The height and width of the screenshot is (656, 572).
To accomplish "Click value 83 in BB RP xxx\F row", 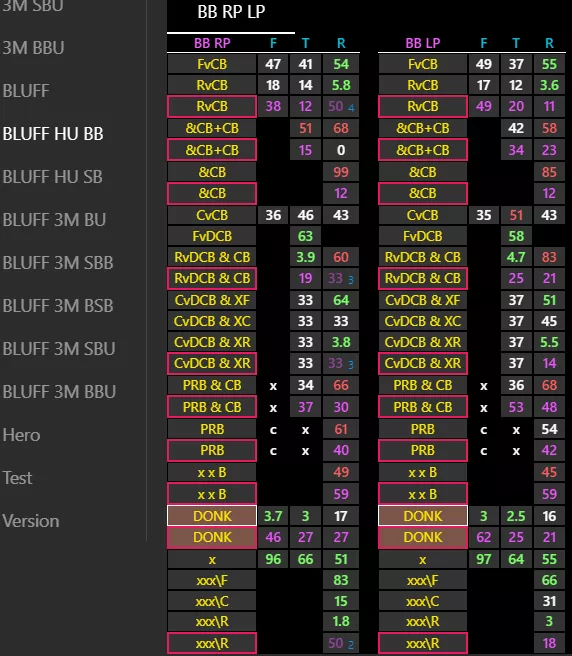I will tap(341, 580).
